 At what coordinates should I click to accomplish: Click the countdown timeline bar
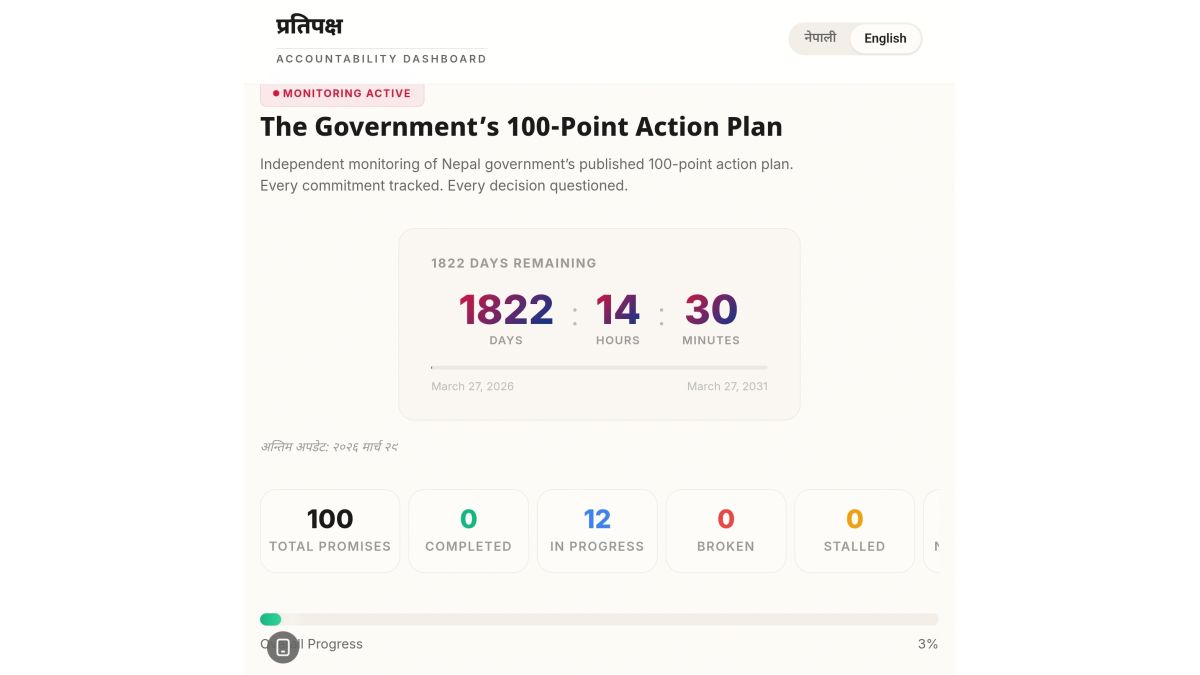[599, 368]
